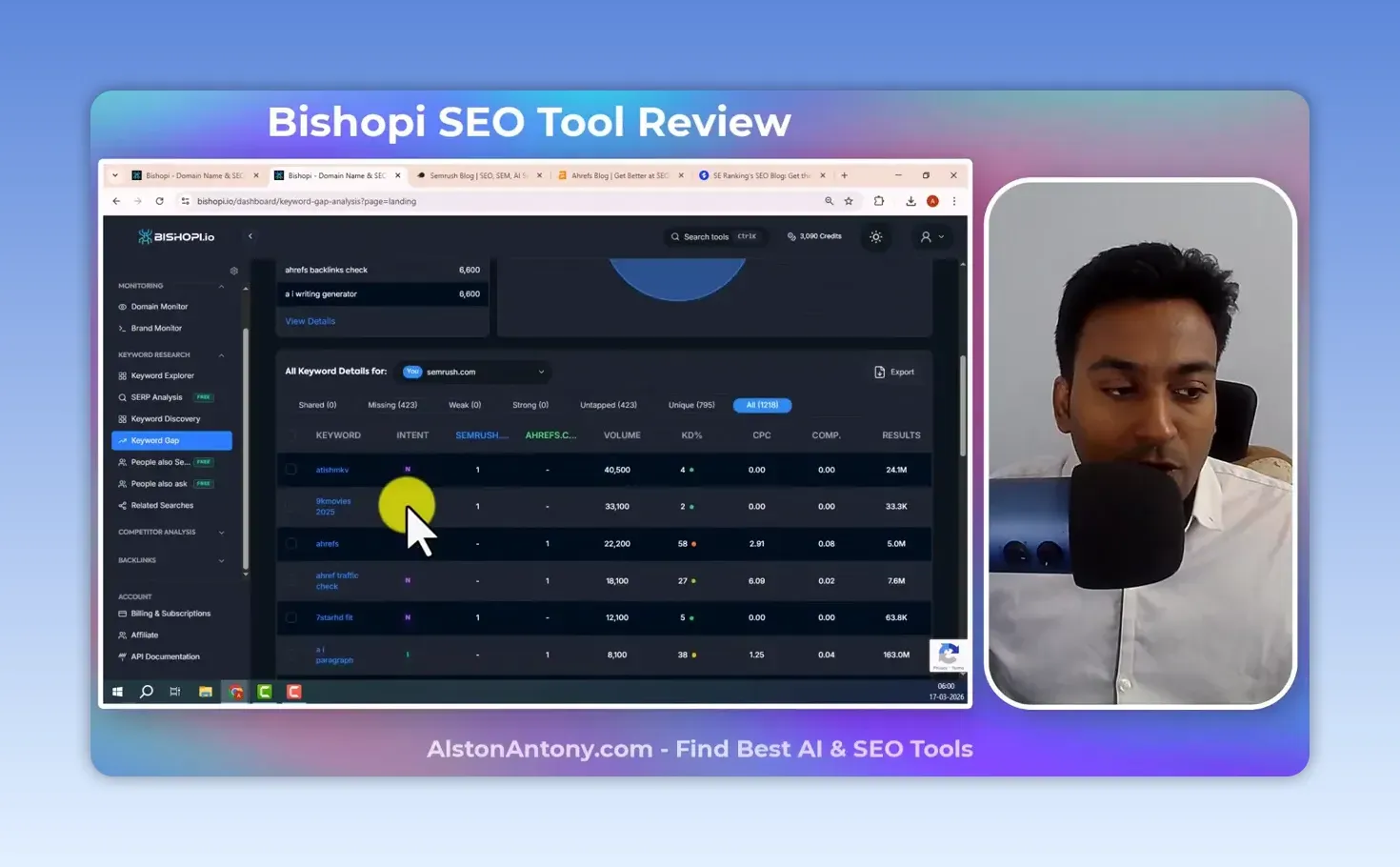This screenshot has width=1400, height=867.
Task: Bookmark page with the star icon
Action: click(x=849, y=201)
